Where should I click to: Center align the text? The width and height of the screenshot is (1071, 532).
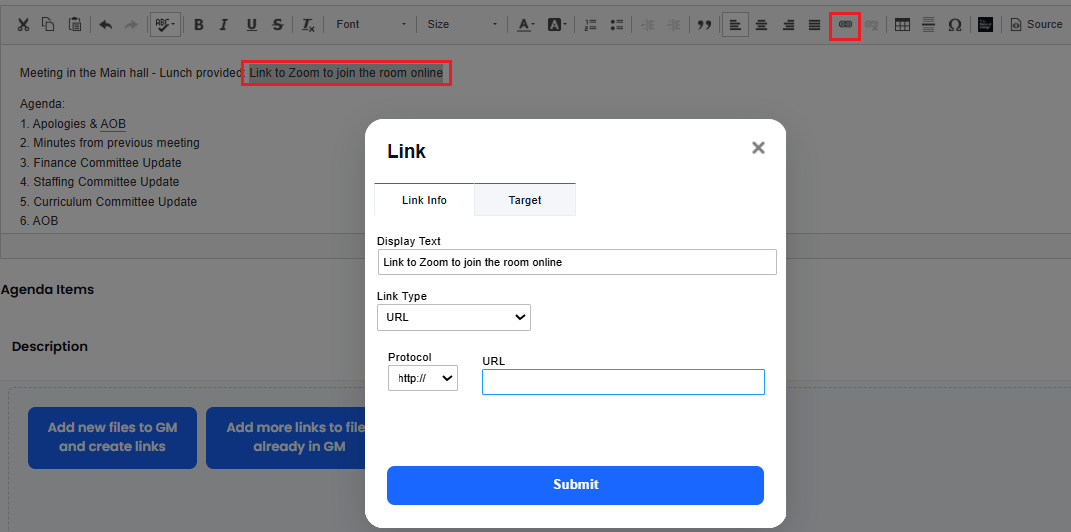(x=761, y=25)
